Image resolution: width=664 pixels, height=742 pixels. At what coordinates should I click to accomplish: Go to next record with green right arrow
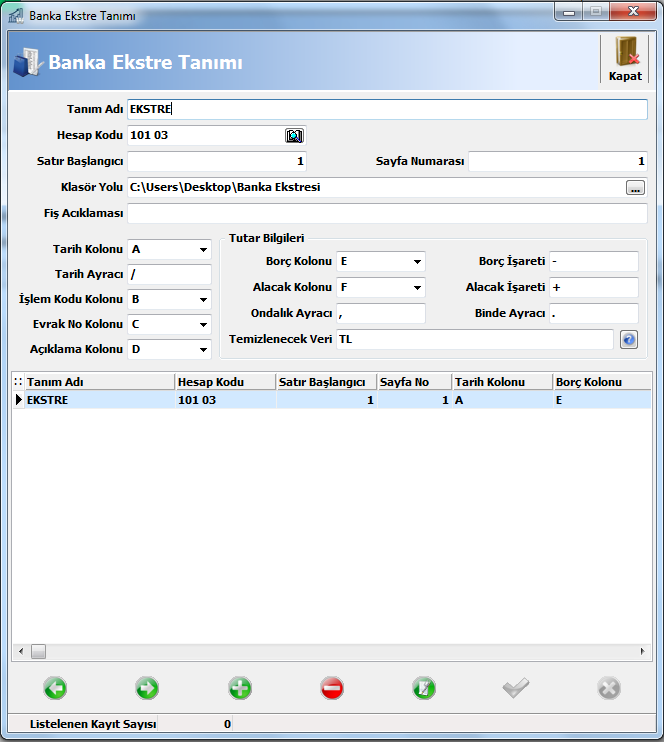pyautogui.click(x=147, y=688)
